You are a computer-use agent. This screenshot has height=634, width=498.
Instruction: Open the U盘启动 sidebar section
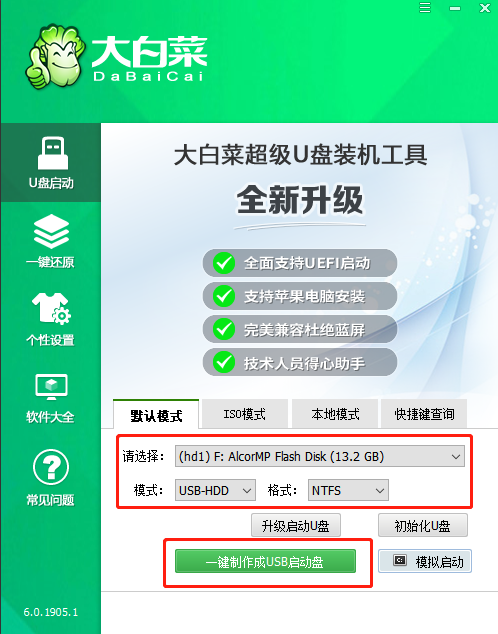51,163
